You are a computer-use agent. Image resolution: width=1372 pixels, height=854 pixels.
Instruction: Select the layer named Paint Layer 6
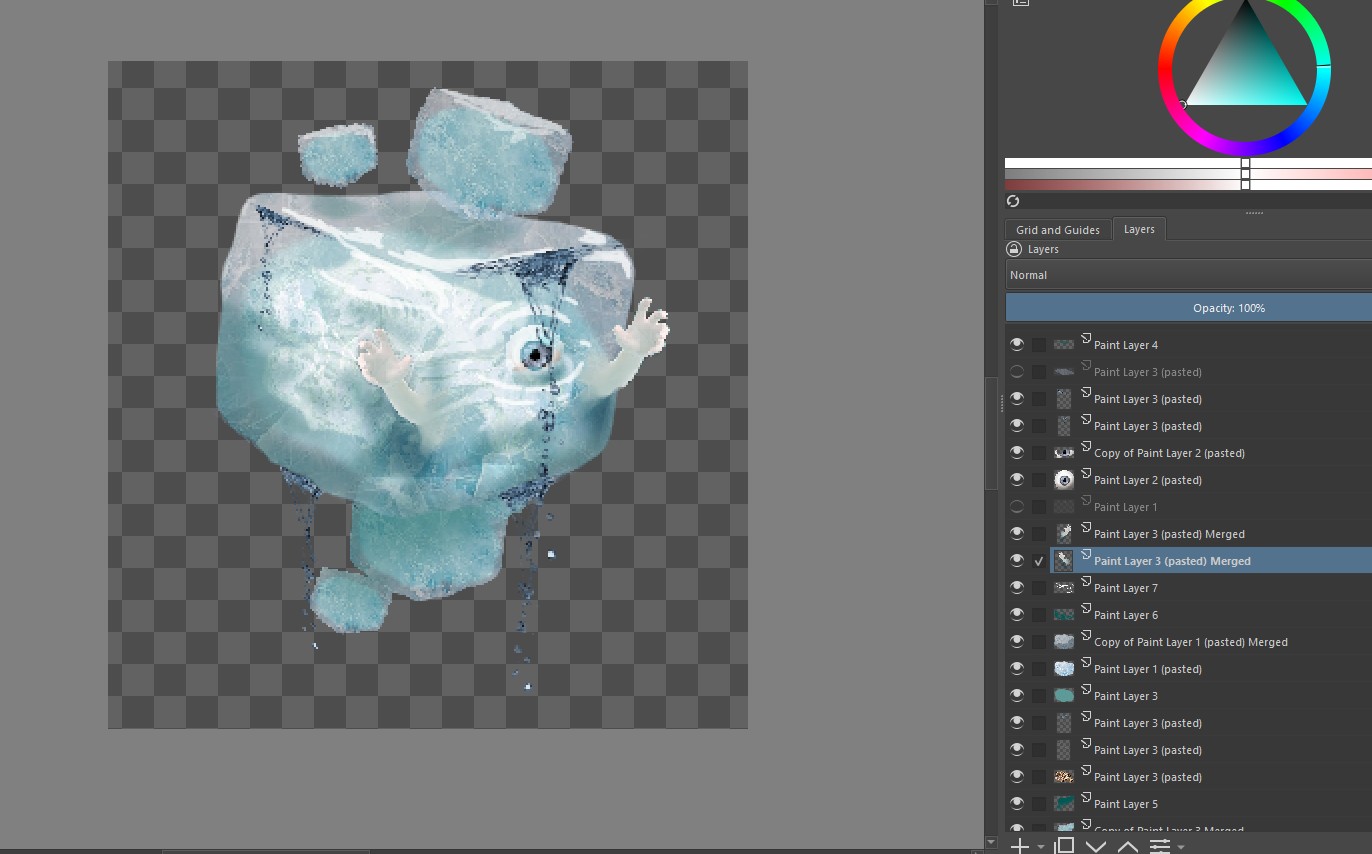(x=1126, y=615)
